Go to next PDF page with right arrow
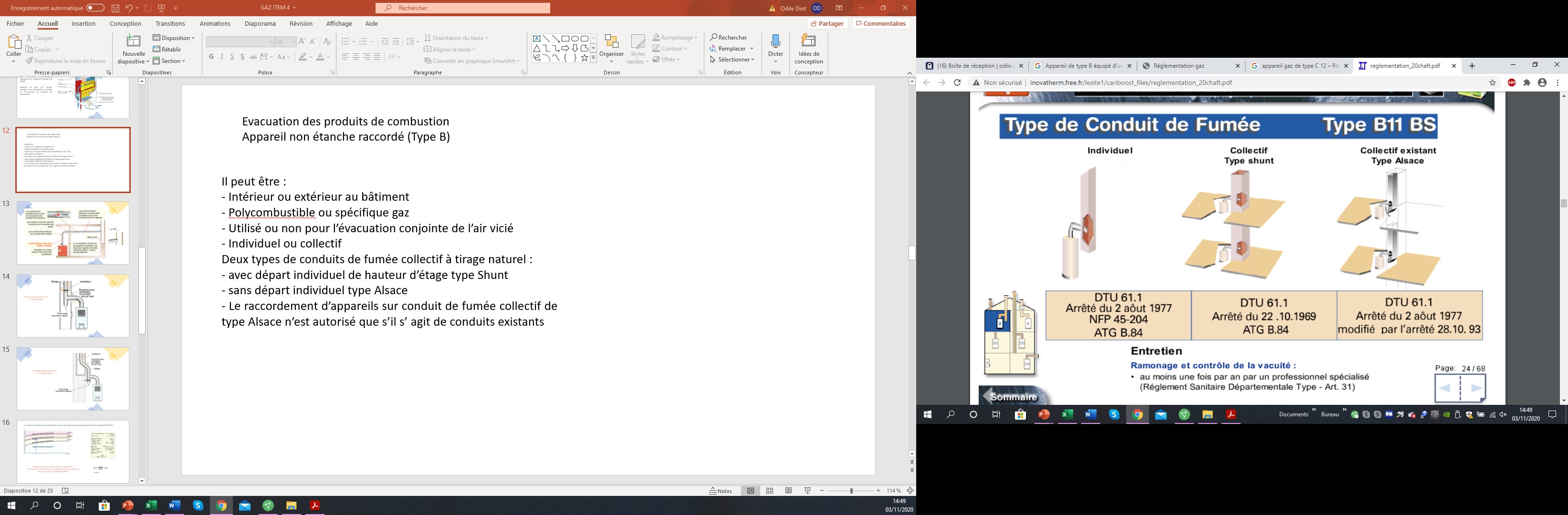This screenshot has height=515, width=1568. [1476, 389]
